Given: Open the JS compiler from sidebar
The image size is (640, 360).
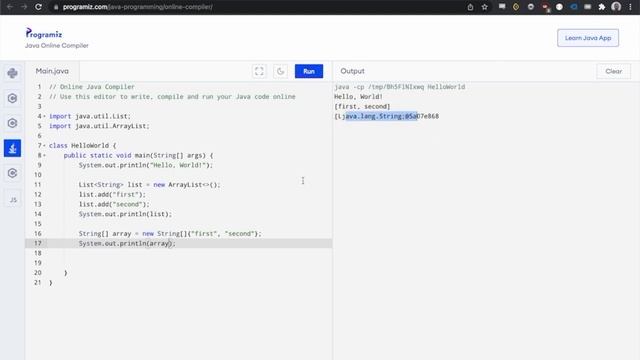Looking at the screenshot, I should 13,200.
